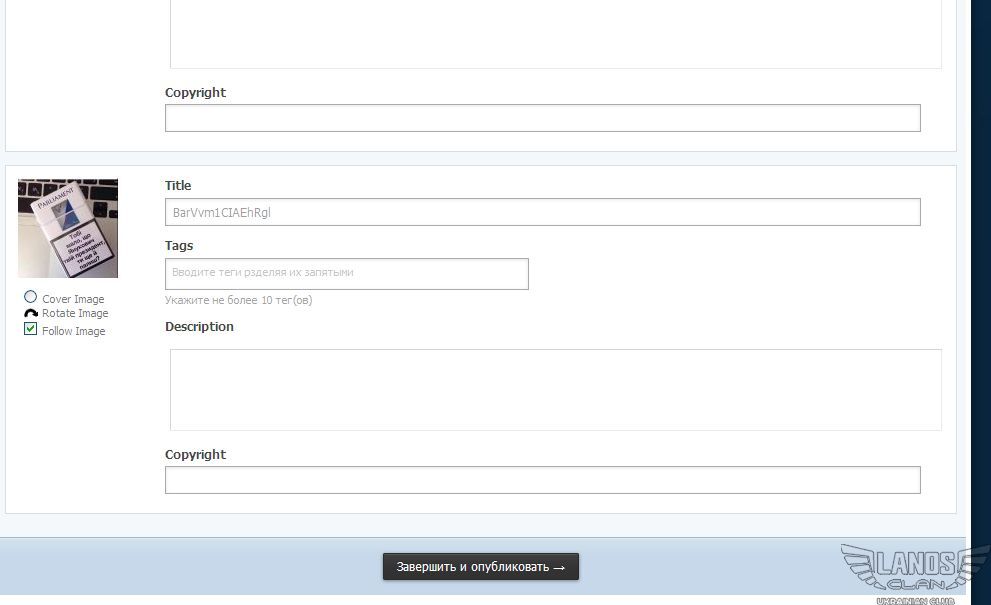The width and height of the screenshot is (991, 605).
Task: Click the Cover Image text label
Action: click(x=73, y=299)
